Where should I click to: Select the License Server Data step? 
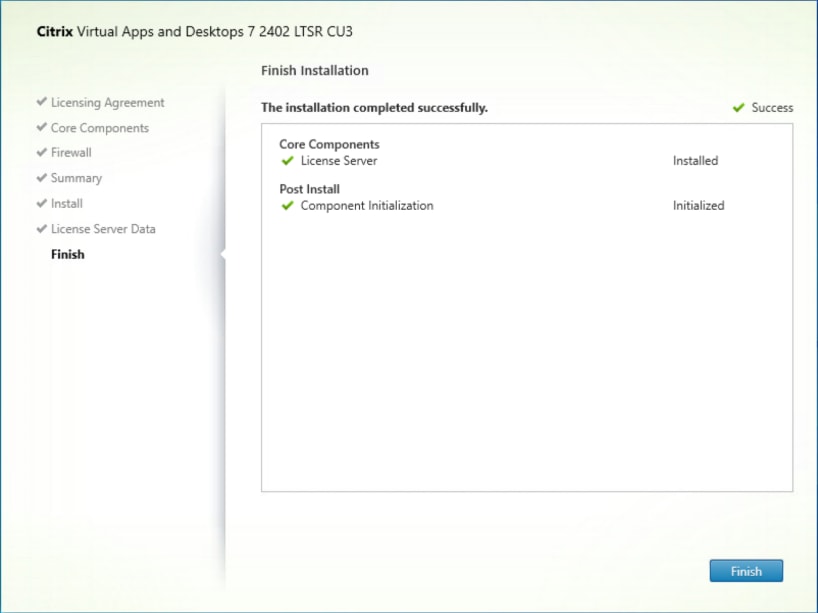pos(103,229)
